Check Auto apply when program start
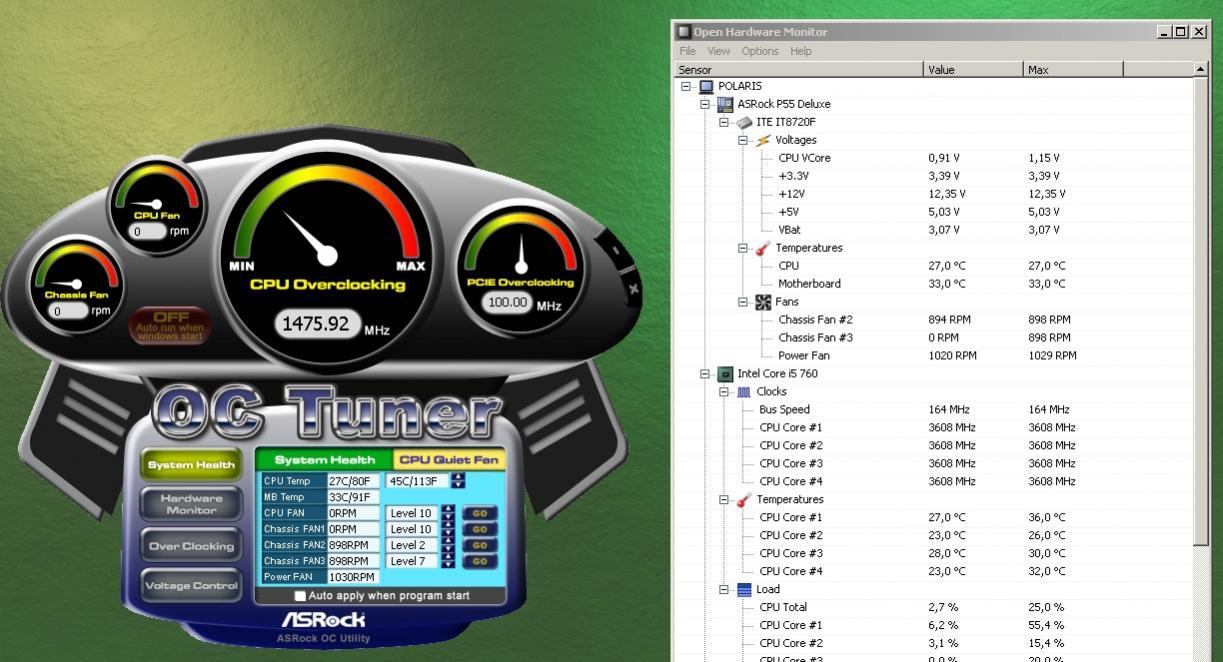Screen dimensions: 1223x662 (x=300, y=596)
